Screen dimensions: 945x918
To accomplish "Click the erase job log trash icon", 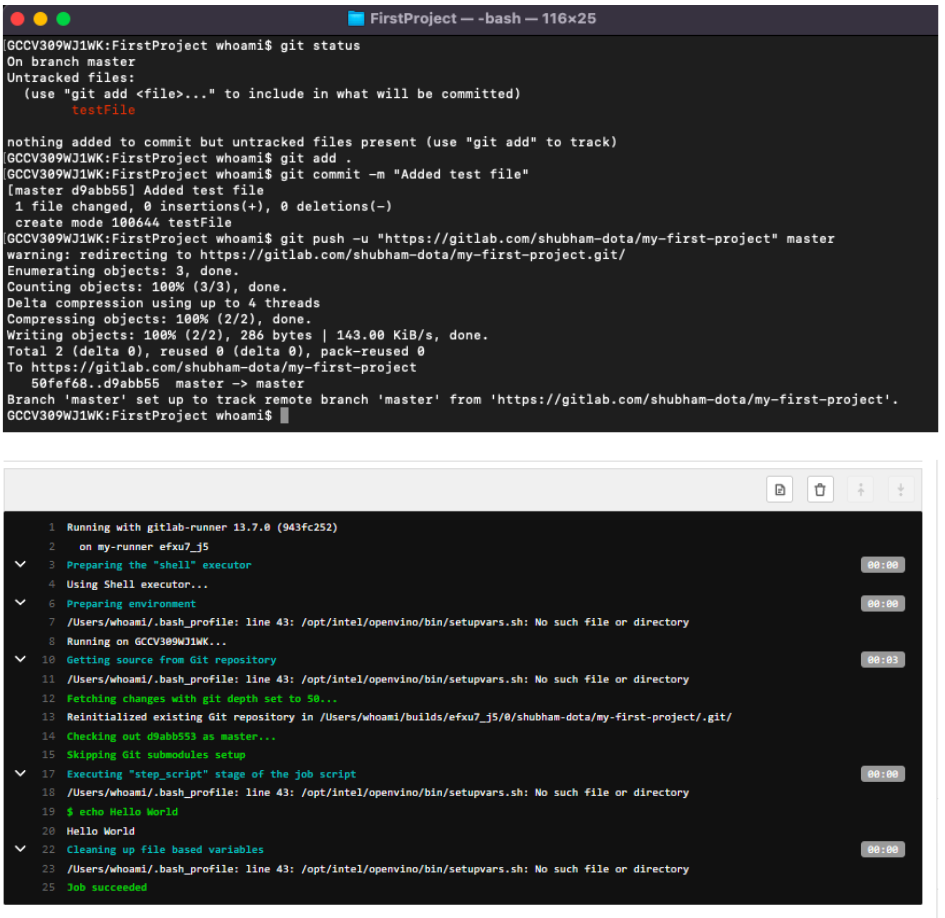I will click(820, 489).
